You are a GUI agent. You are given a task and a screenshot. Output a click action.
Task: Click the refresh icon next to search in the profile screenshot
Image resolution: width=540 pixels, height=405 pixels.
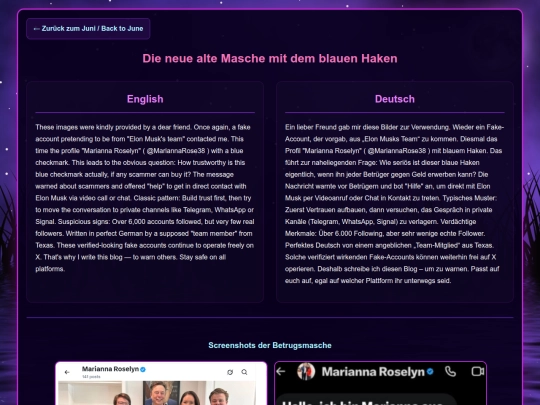230,372
